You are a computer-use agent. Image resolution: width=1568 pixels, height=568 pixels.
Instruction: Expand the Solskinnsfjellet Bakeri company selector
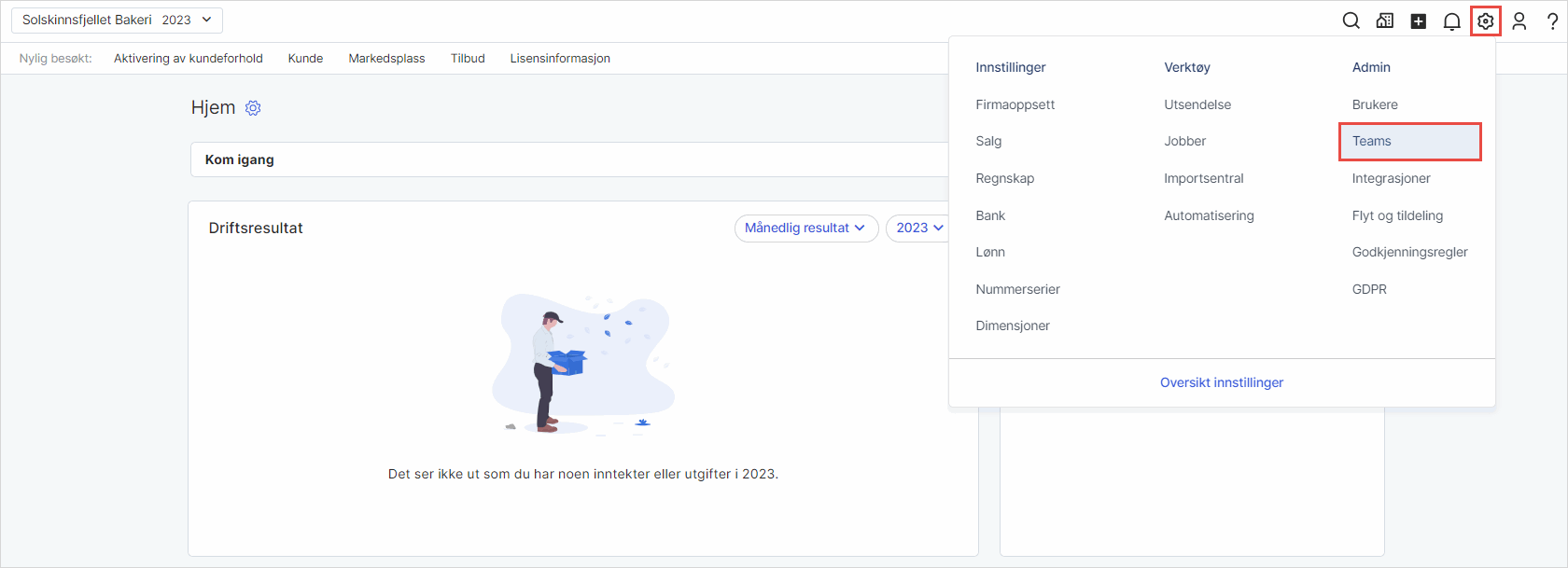(117, 20)
